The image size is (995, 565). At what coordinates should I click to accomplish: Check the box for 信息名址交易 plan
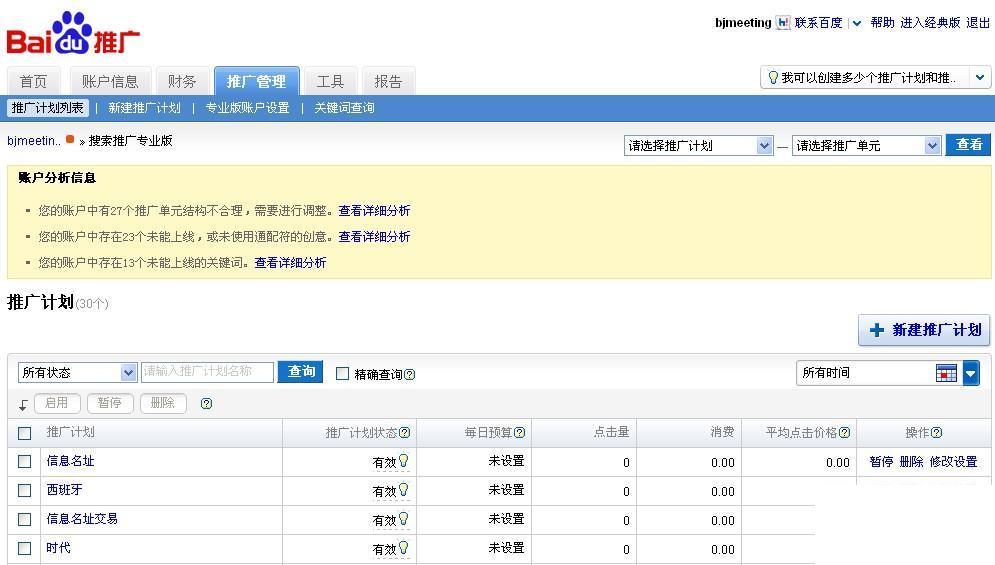coord(25,520)
